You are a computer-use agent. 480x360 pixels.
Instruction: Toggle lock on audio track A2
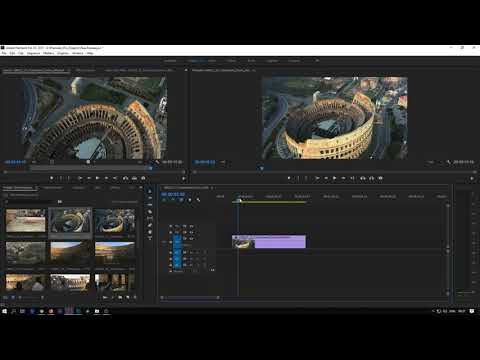pyautogui.click(x=171, y=259)
